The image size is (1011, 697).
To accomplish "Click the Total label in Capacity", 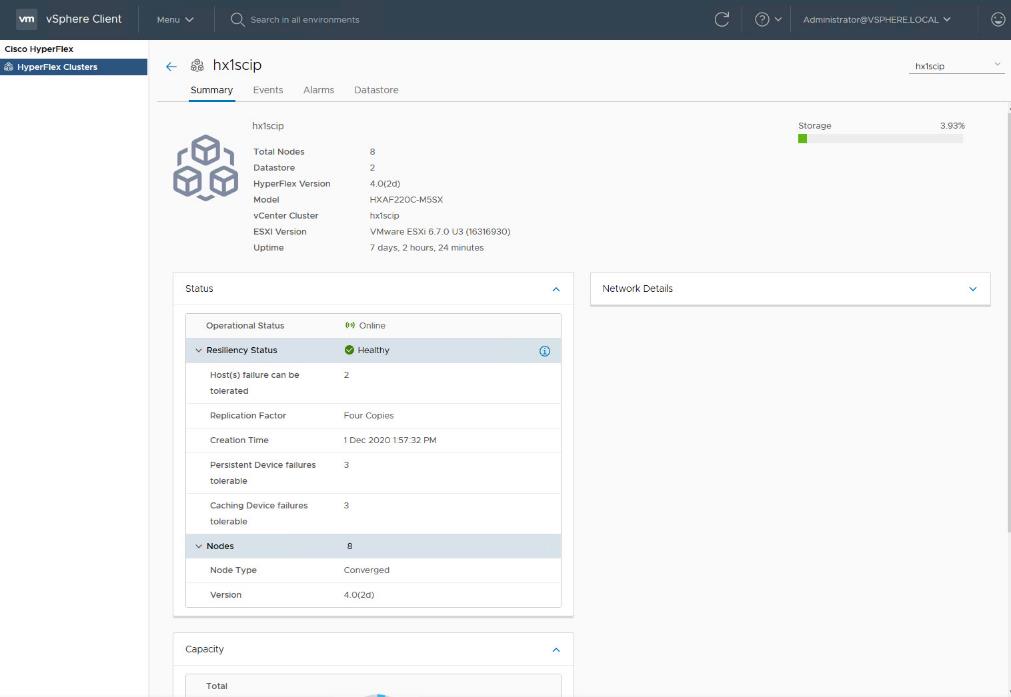I will pos(217,686).
